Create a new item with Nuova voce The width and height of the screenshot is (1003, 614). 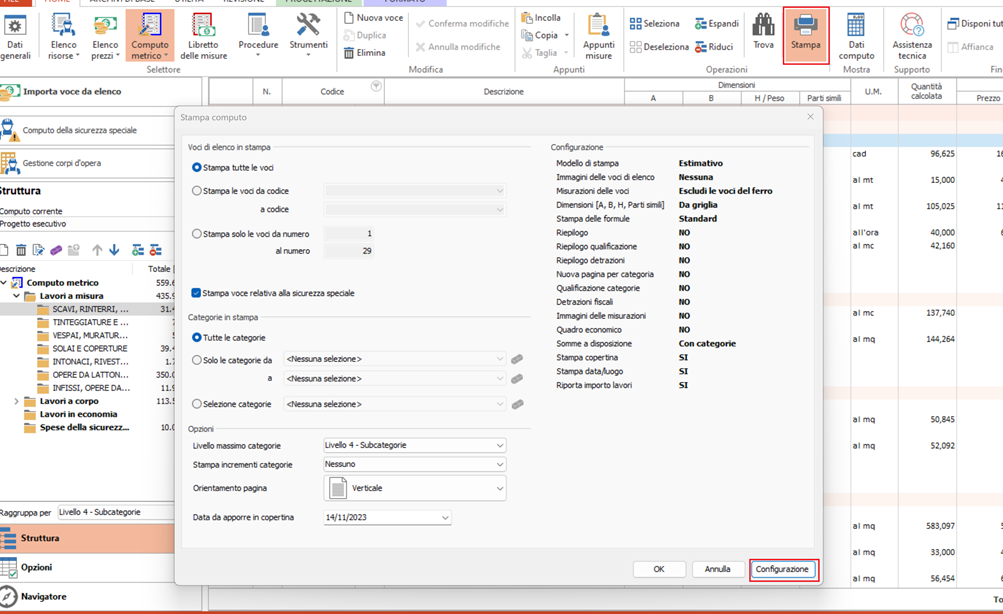(x=374, y=18)
